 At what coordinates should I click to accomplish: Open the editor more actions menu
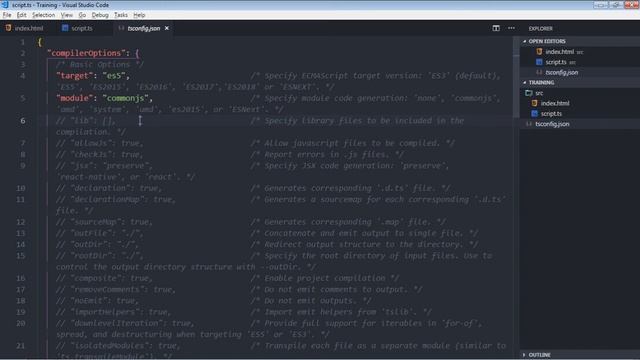tap(511, 28)
